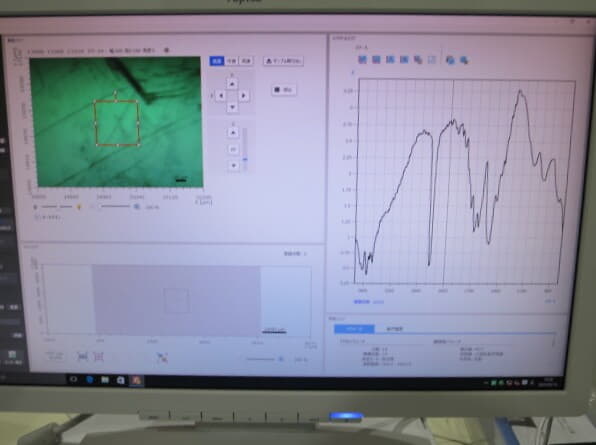
Task: Switch to the second tab under spectrum
Action: click(x=395, y=329)
